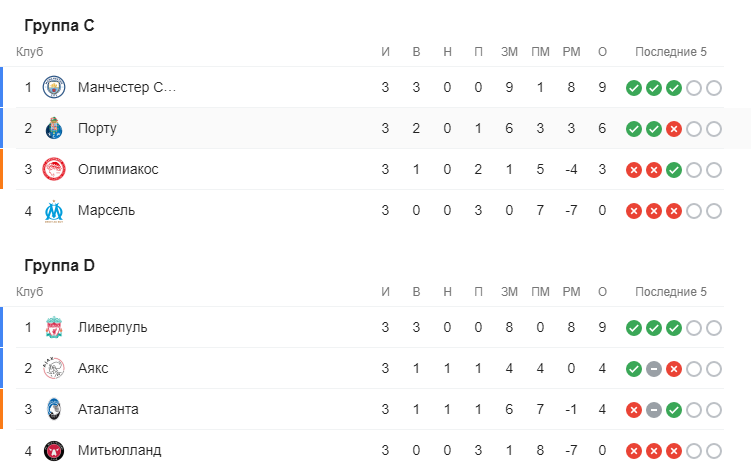The width and height of the screenshot is (751, 476).
Task: Click the Ajax club crest
Action: click(54, 369)
